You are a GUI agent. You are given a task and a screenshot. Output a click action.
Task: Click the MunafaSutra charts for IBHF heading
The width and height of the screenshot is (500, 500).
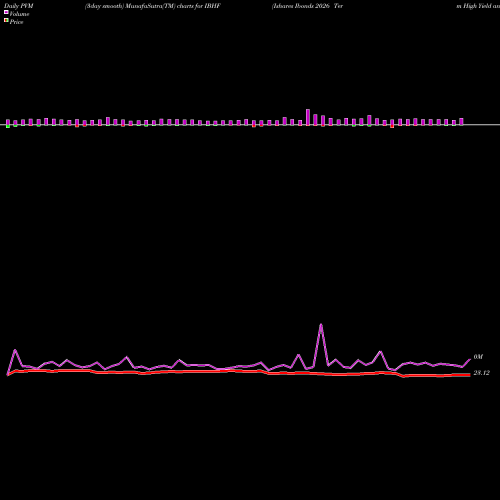pos(153,6)
